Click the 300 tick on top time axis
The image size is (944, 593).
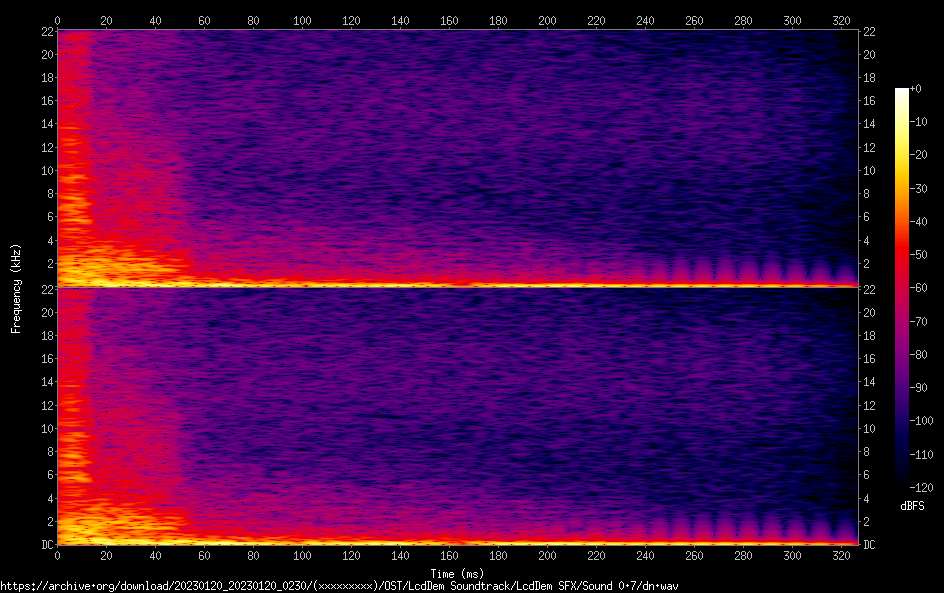tap(792, 20)
